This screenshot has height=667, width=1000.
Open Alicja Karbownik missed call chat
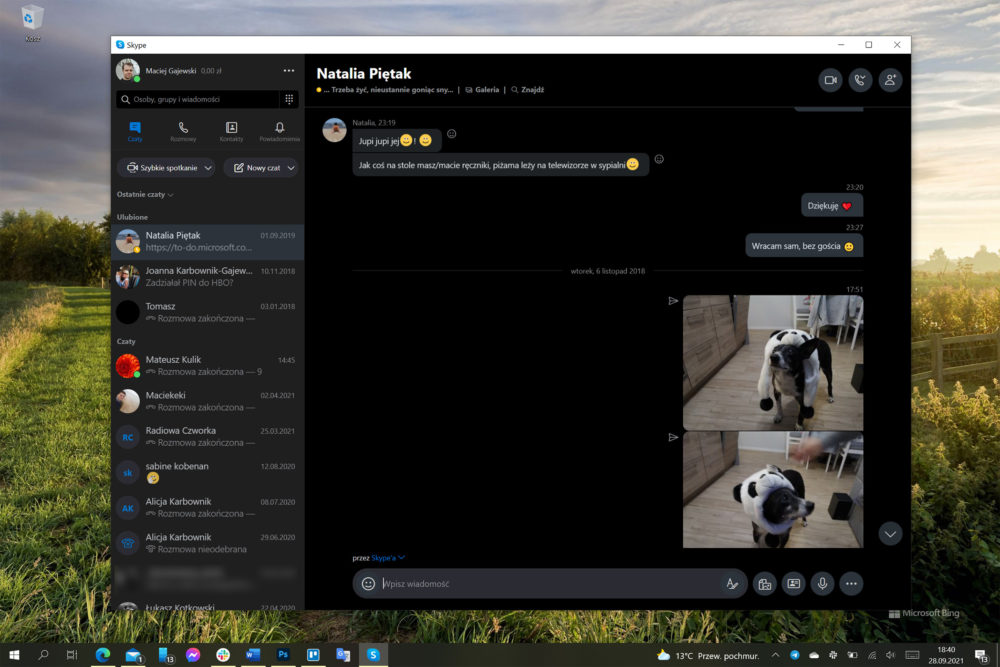tap(207, 543)
